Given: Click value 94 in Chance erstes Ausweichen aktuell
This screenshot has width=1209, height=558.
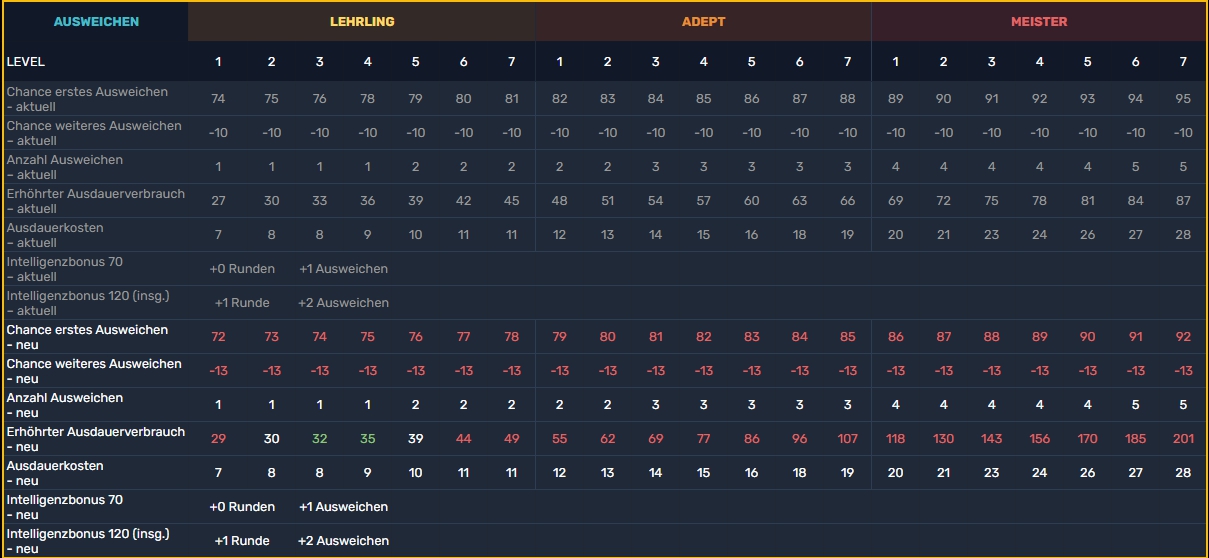Looking at the screenshot, I should pyautogui.click(x=1135, y=98).
